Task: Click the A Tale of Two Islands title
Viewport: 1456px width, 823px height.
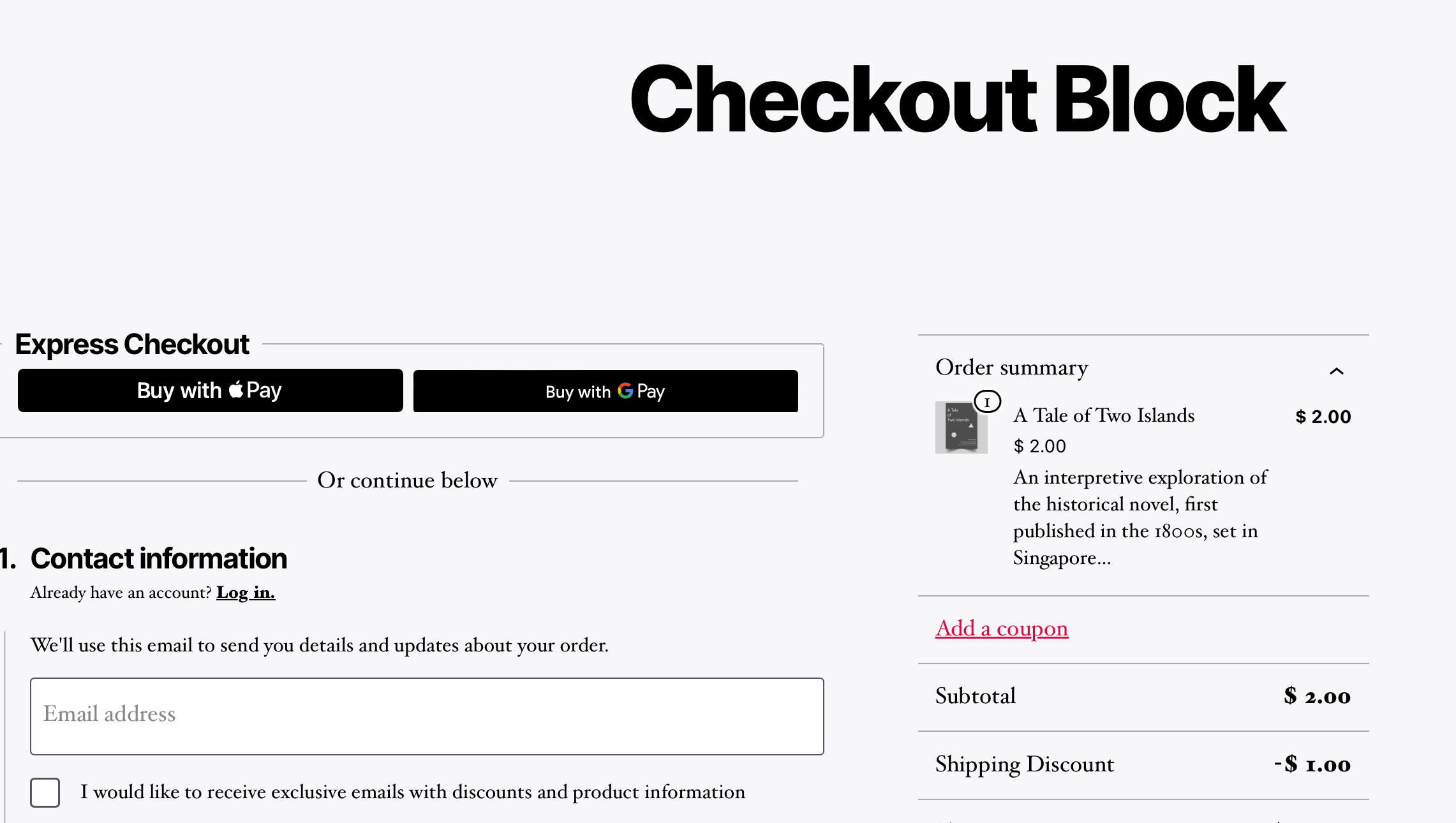Action: click(1104, 415)
